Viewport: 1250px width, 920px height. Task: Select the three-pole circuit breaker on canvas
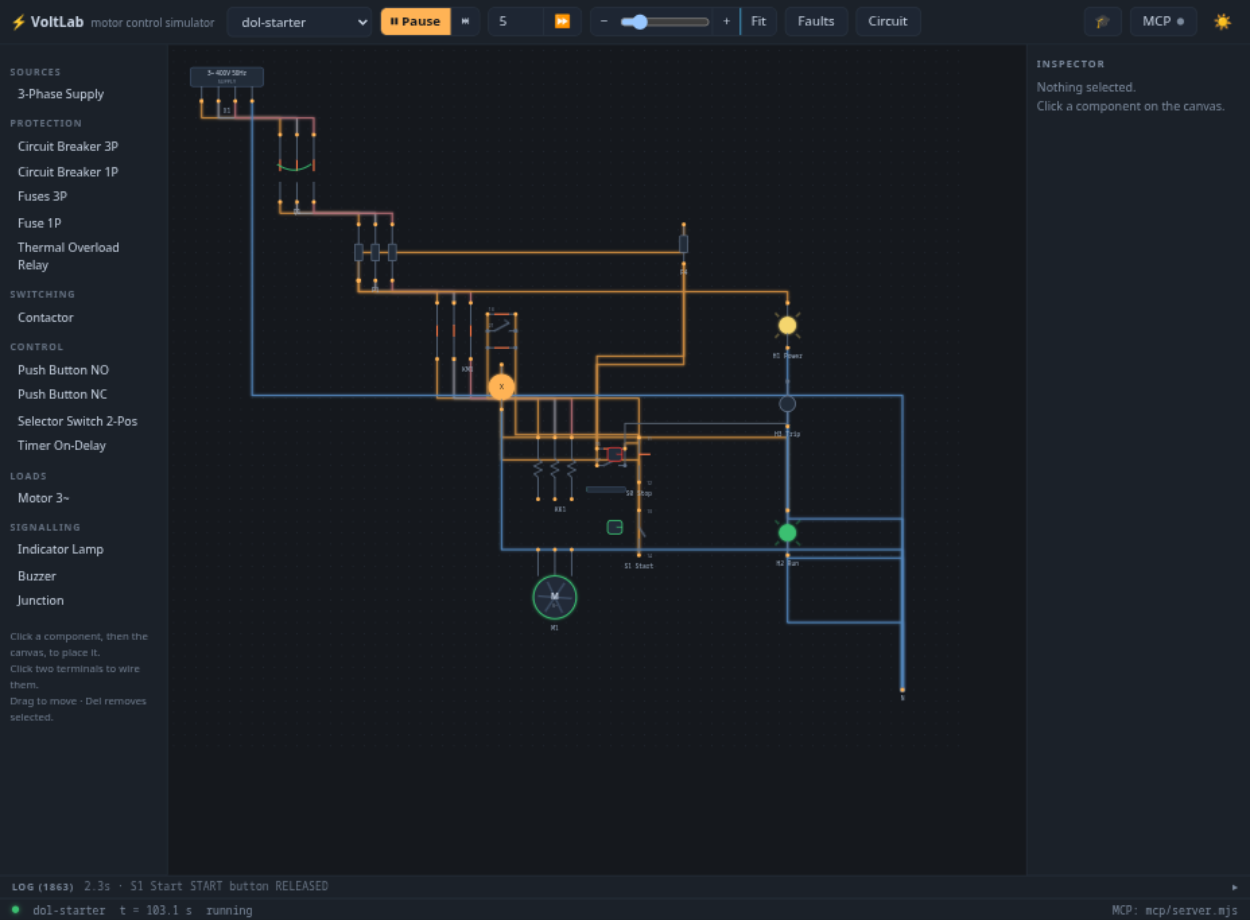tap(296, 167)
